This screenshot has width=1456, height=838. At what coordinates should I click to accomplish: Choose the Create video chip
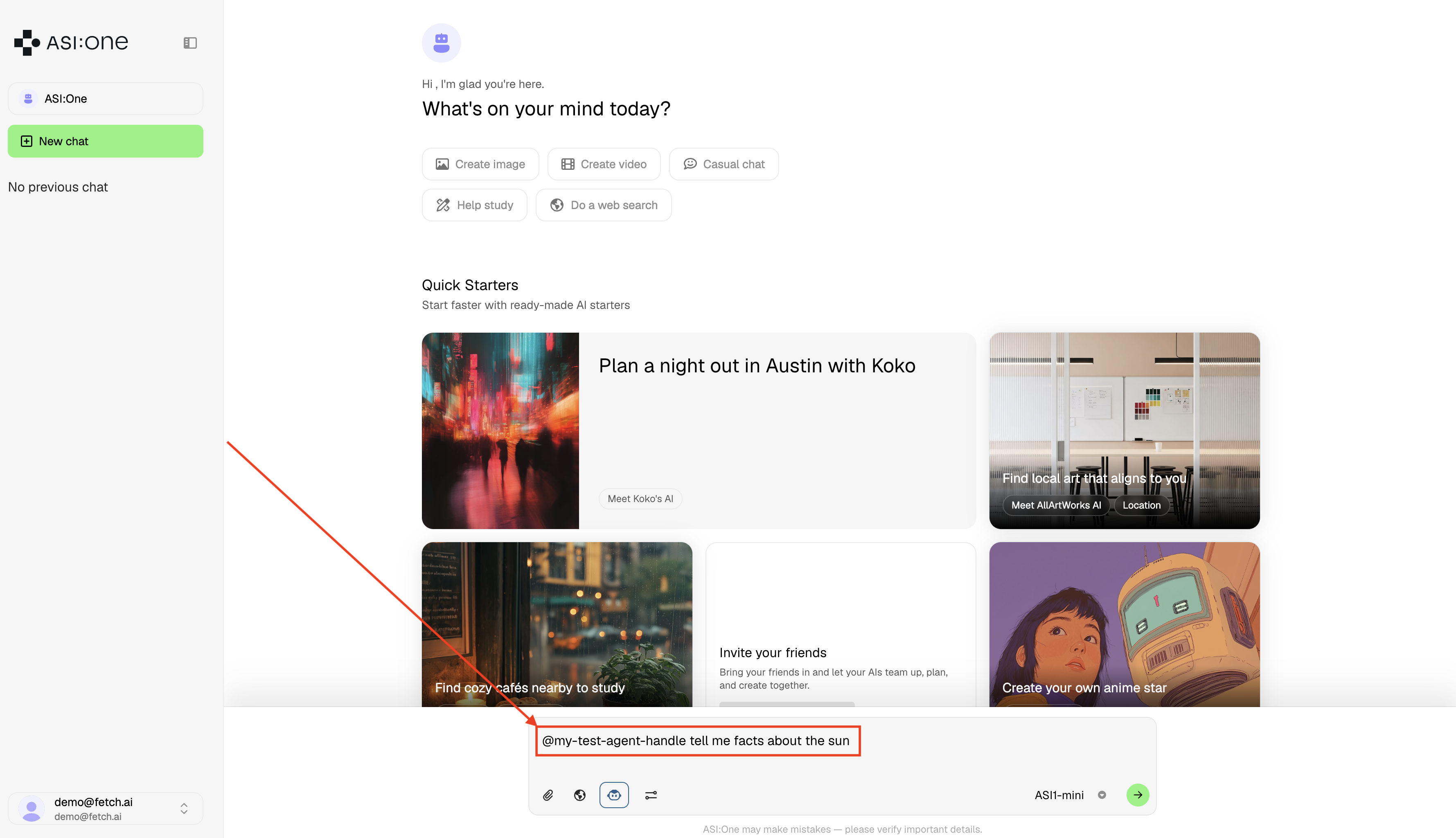pos(604,164)
